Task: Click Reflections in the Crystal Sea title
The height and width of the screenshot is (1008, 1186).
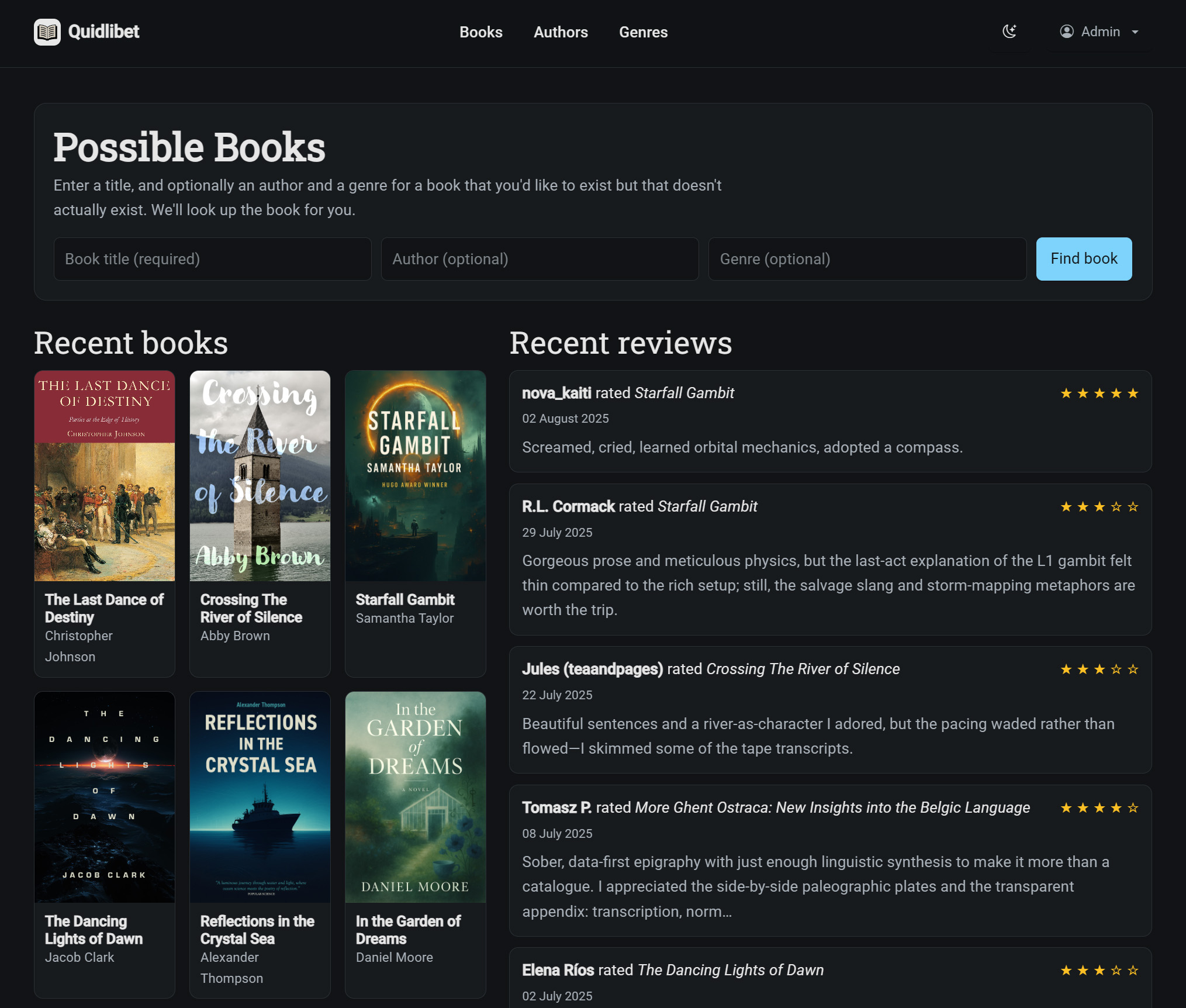Action: pyautogui.click(x=257, y=930)
